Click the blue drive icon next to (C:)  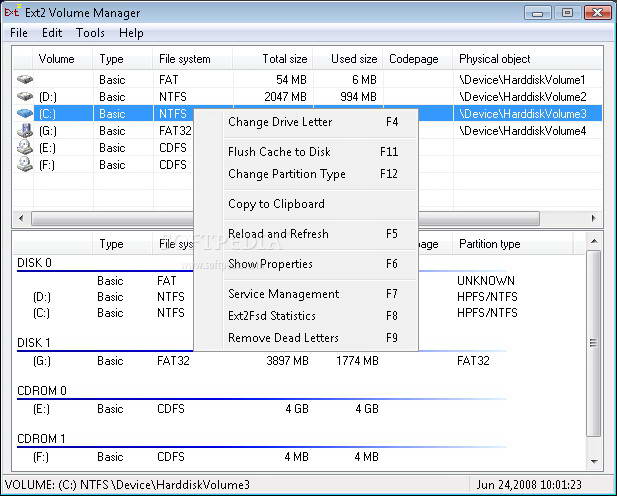point(25,113)
